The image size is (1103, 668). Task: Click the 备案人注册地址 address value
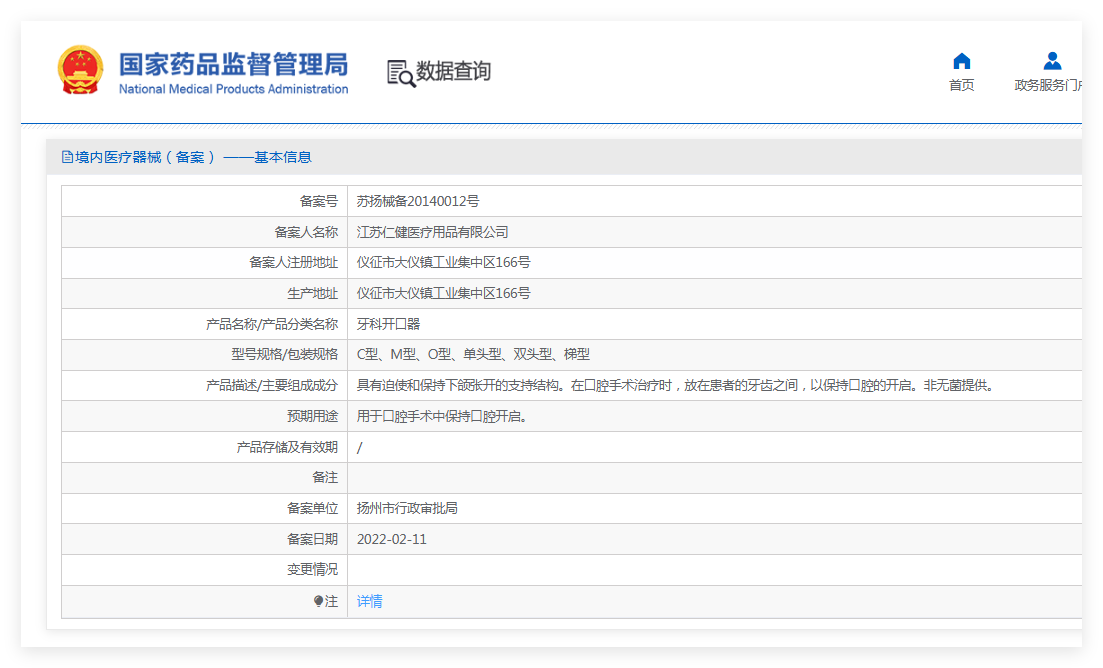443,263
